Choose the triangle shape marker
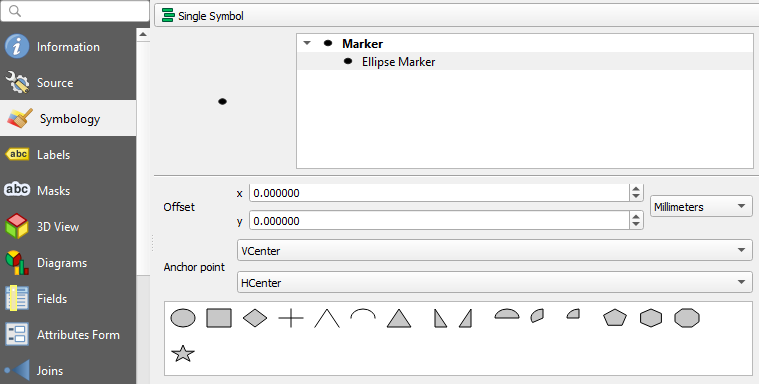This screenshot has width=759, height=384. [399, 319]
